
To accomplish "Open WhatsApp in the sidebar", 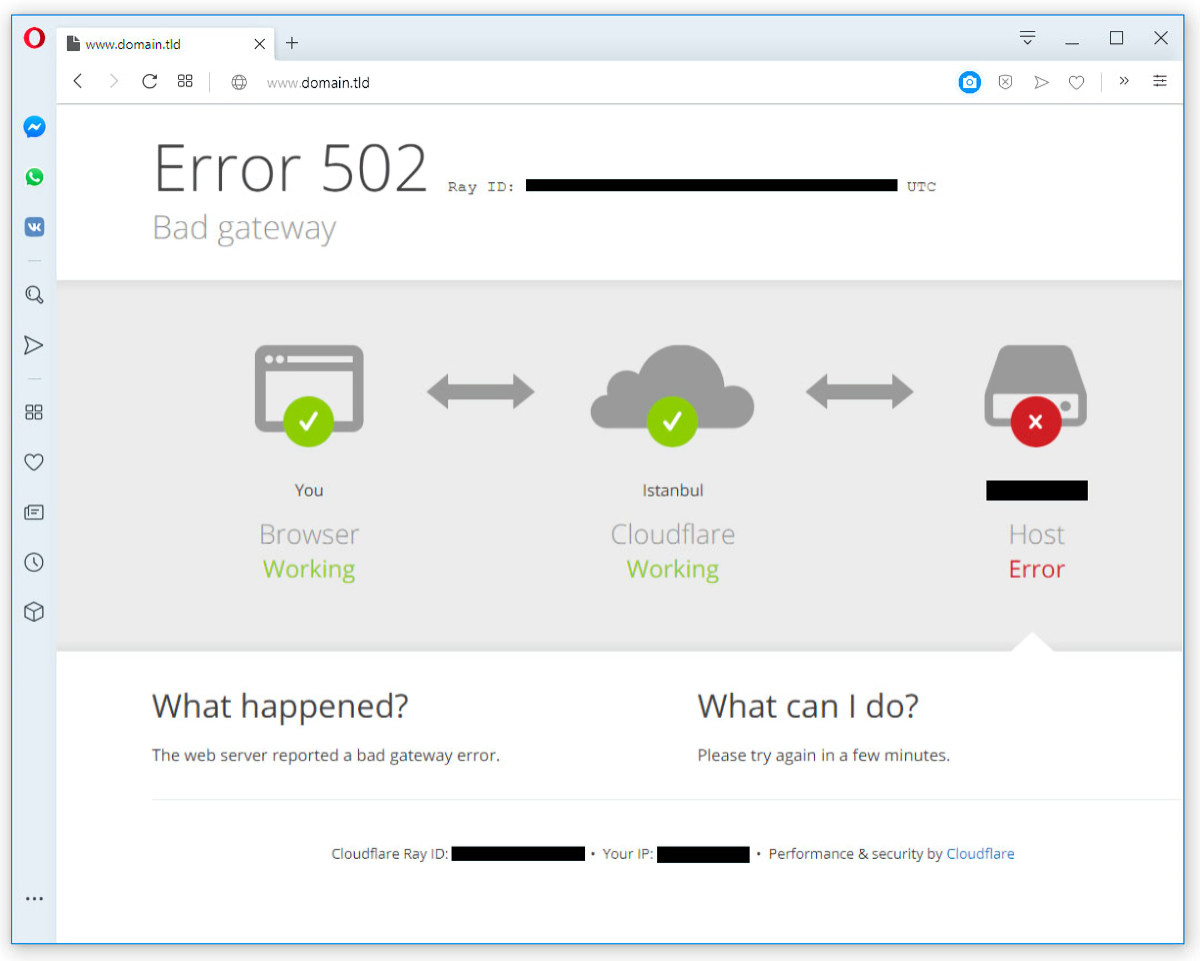I will click(34, 177).
